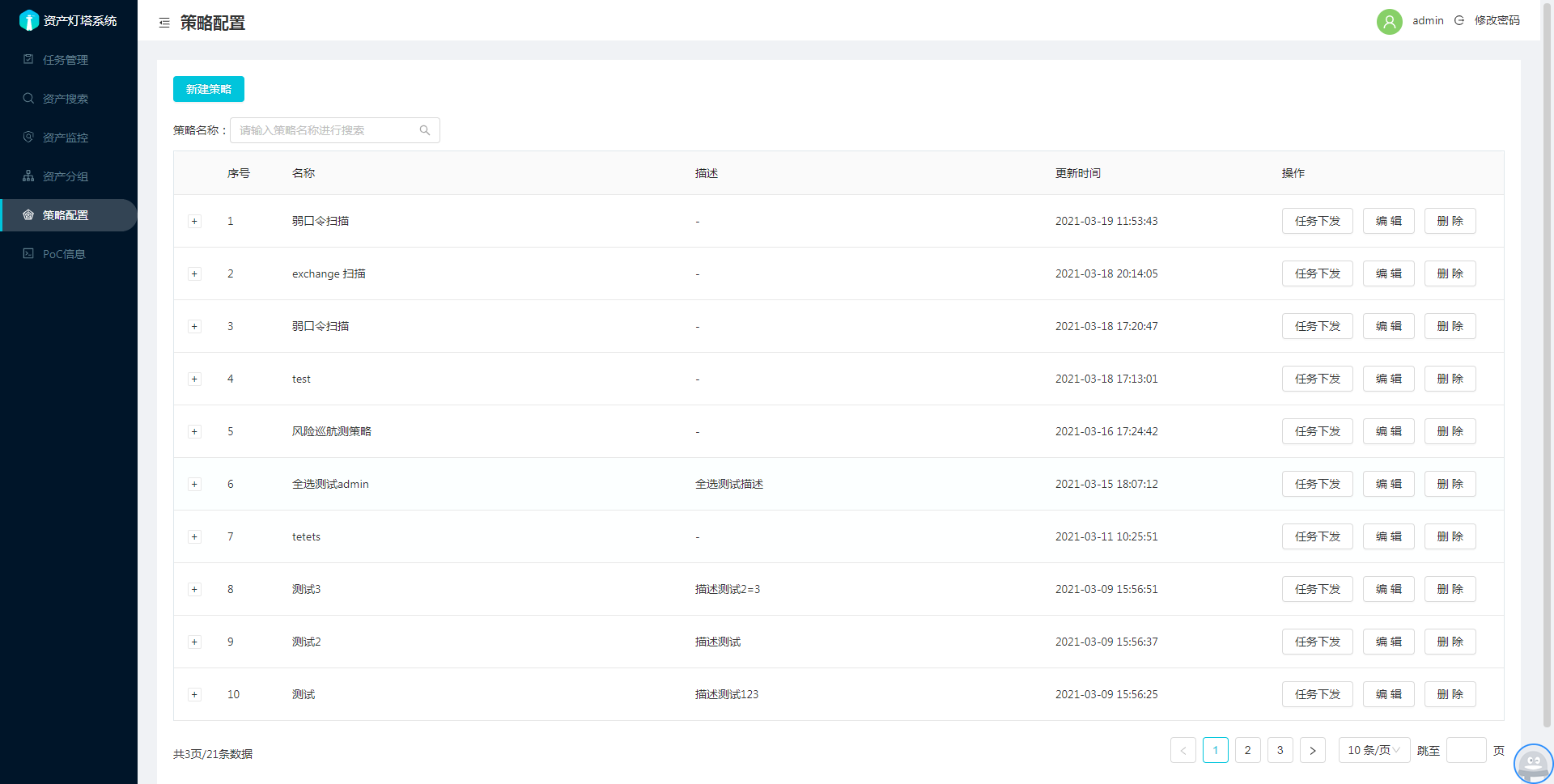1554x784 pixels.
Task: Select page 1 in pagination
Action: tap(1216, 750)
